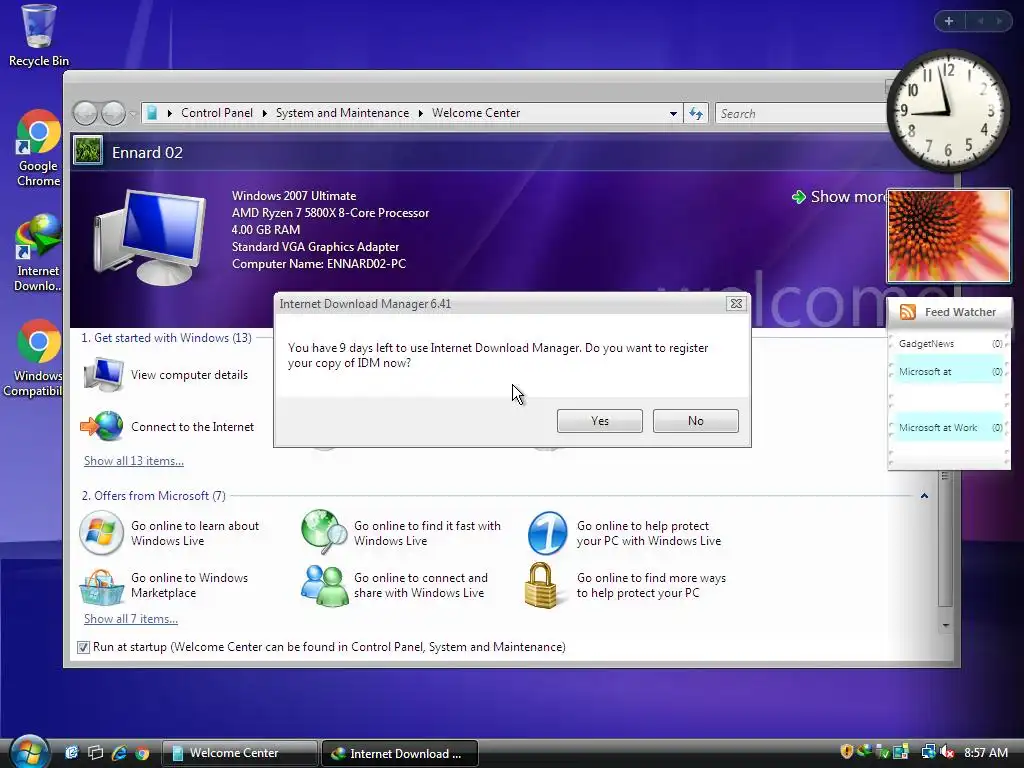Click the Windows Live learn about icon
The width and height of the screenshot is (1024, 768).
click(x=101, y=533)
